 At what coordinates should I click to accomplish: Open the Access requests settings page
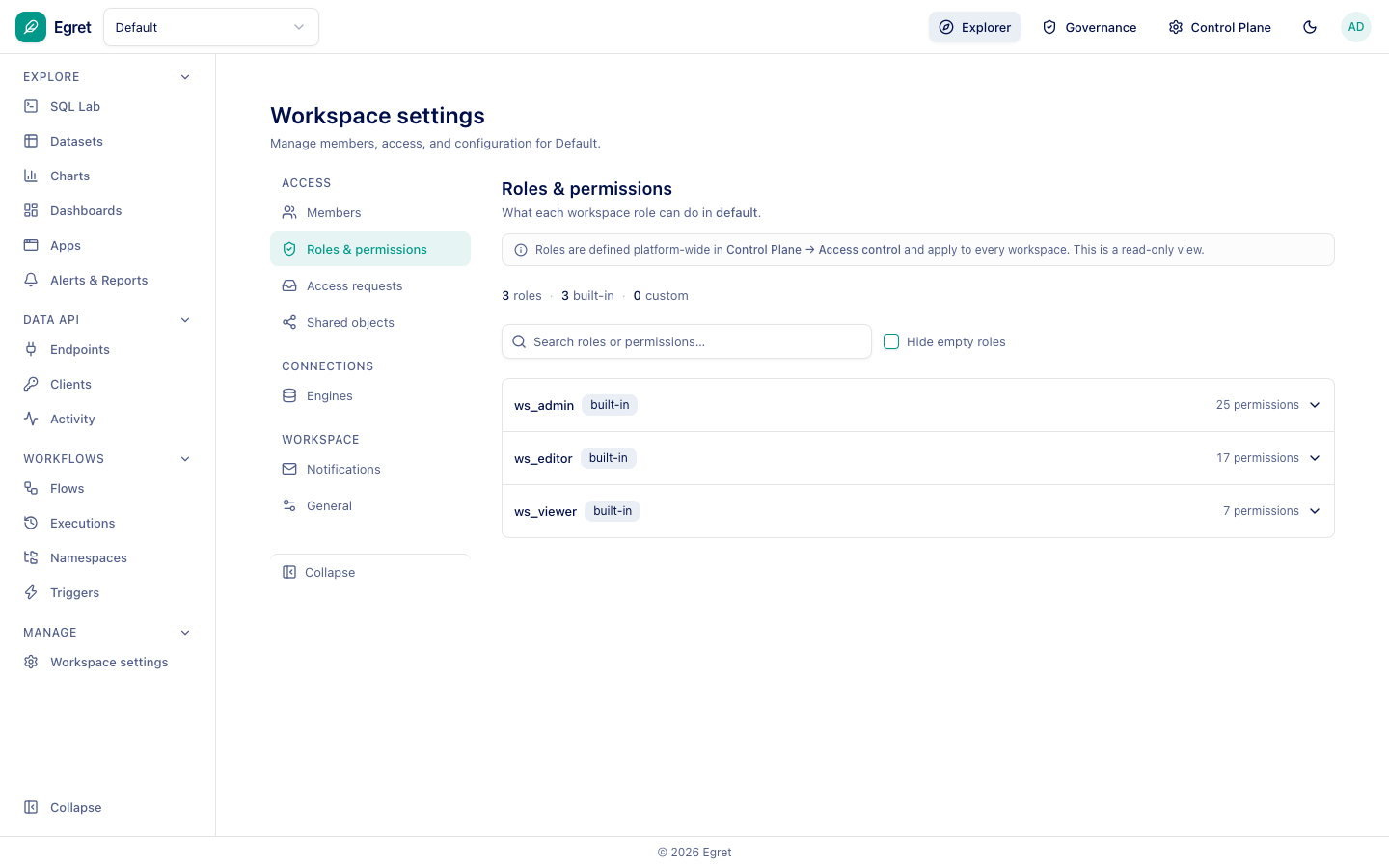tap(370, 285)
